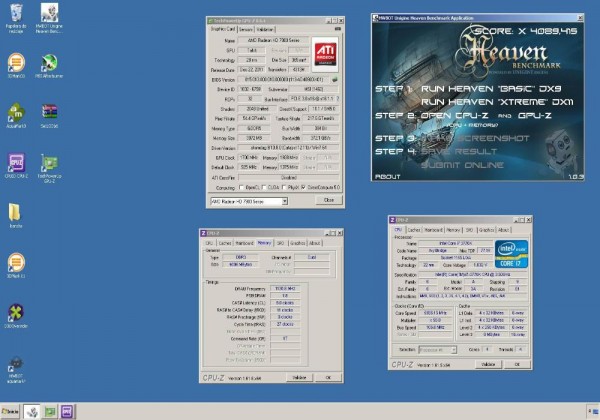The width and height of the screenshot is (600, 420).
Task: Switch to the Graphics Card tab in GPU-Z
Action: click(x=222, y=29)
